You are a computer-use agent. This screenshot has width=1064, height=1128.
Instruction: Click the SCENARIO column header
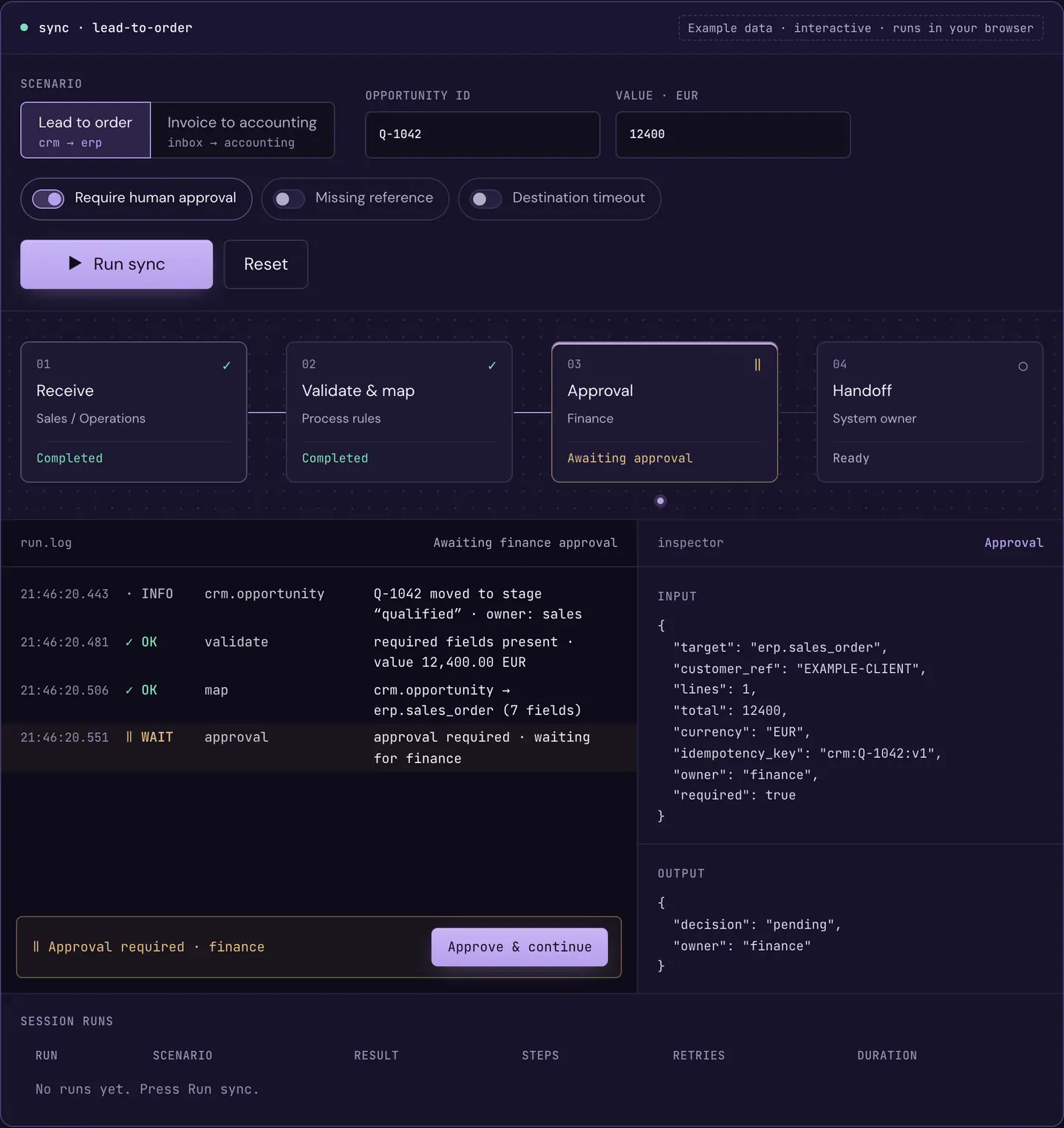[x=183, y=1056]
